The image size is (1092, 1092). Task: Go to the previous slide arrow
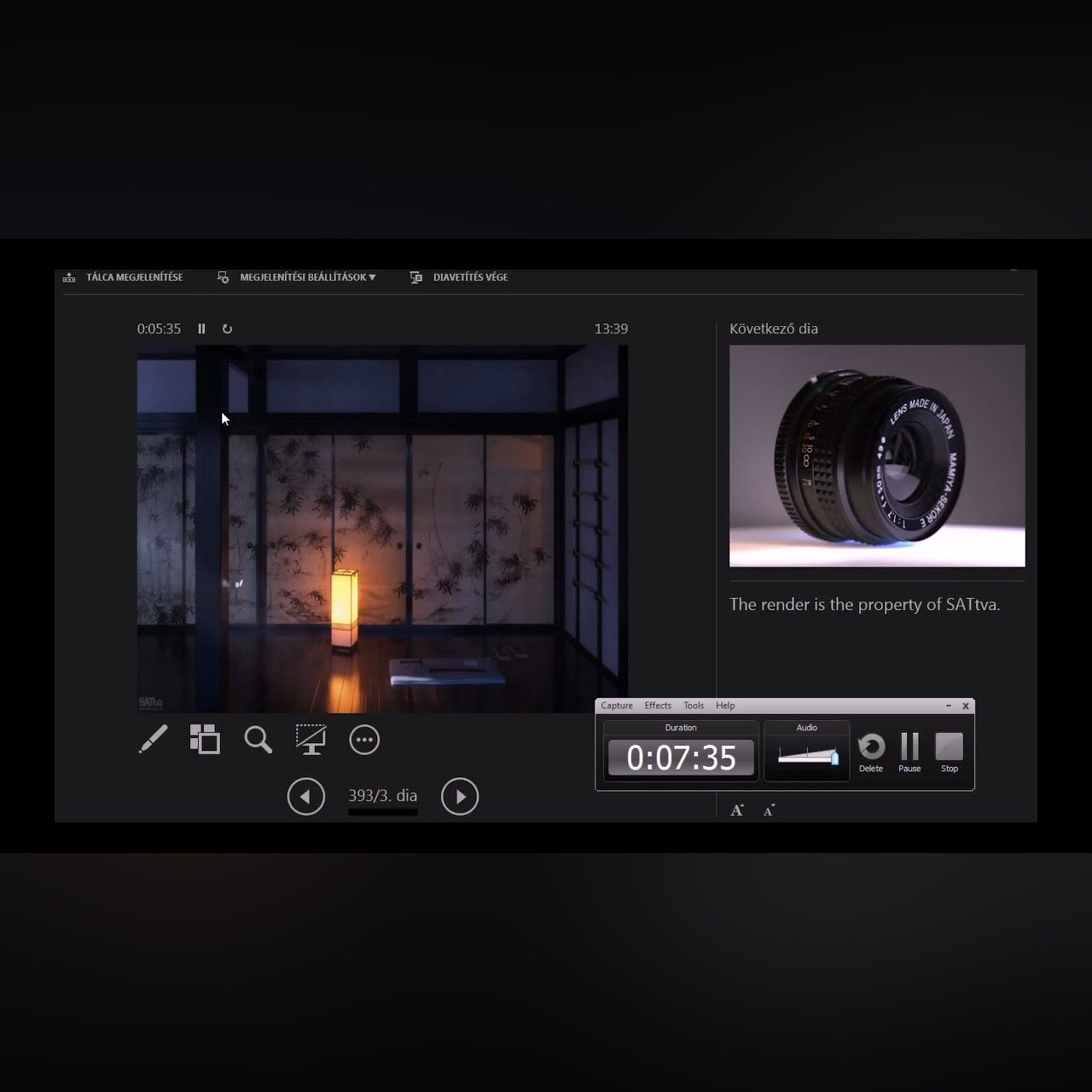(306, 796)
